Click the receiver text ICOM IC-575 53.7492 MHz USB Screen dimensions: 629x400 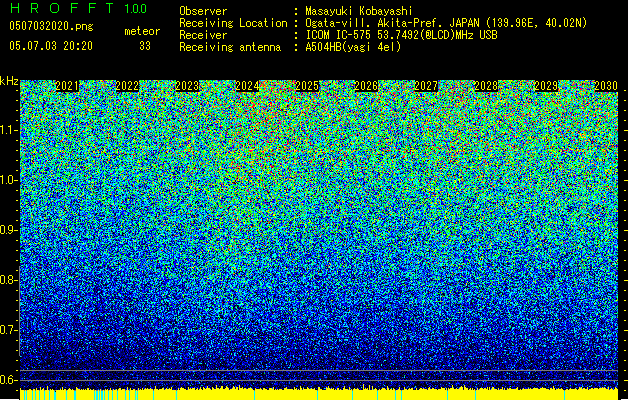tap(402, 35)
